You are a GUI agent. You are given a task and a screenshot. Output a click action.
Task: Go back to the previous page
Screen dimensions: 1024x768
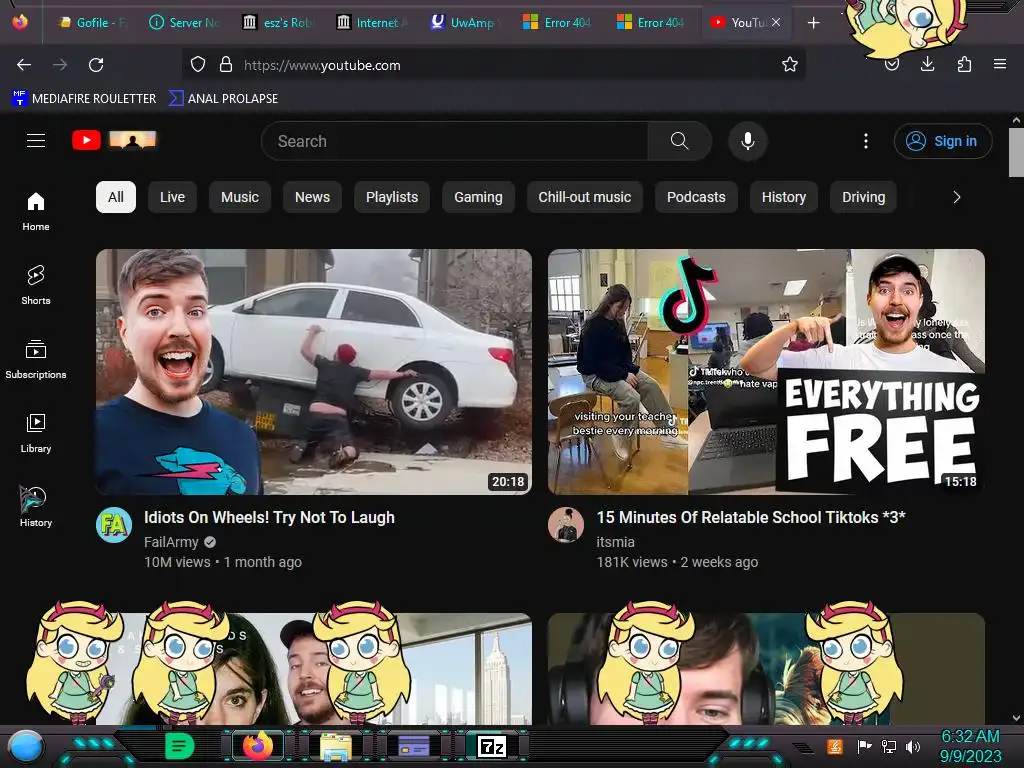click(x=24, y=65)
